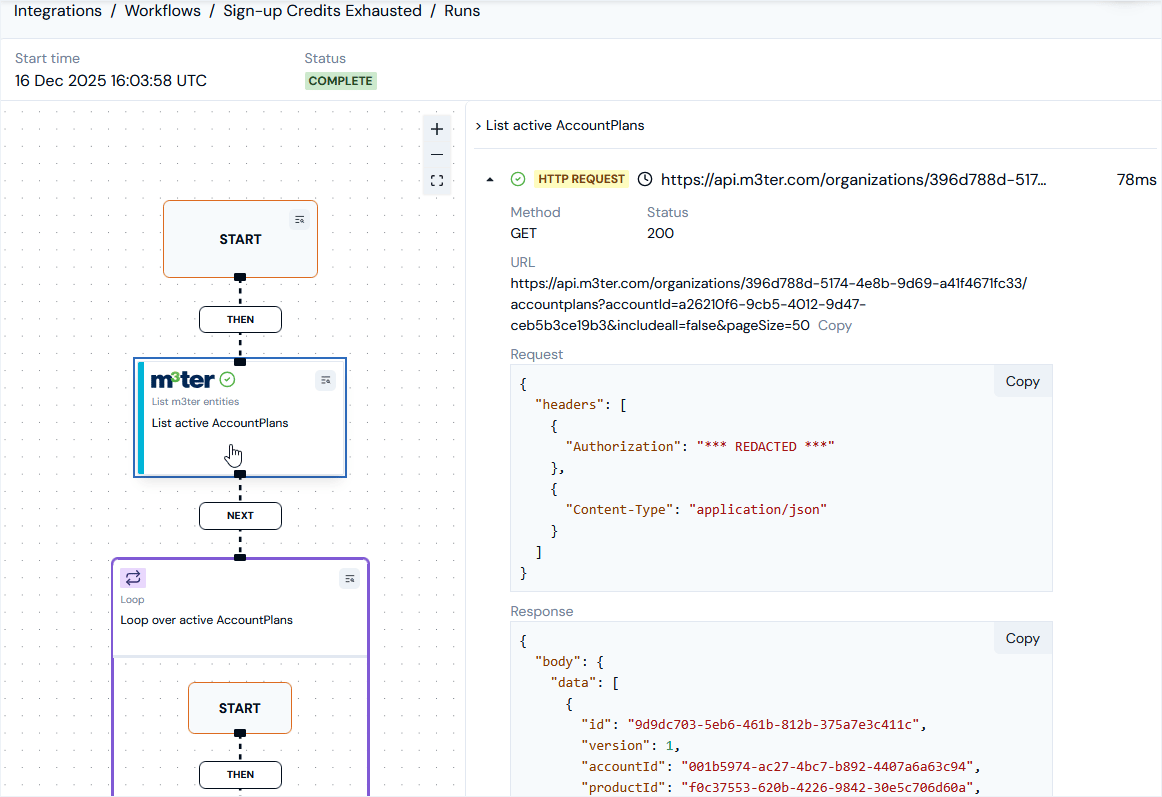Select THEN connector inside the loop
Viewport: 1162px width, 797px height.
(x=240, y=775)
